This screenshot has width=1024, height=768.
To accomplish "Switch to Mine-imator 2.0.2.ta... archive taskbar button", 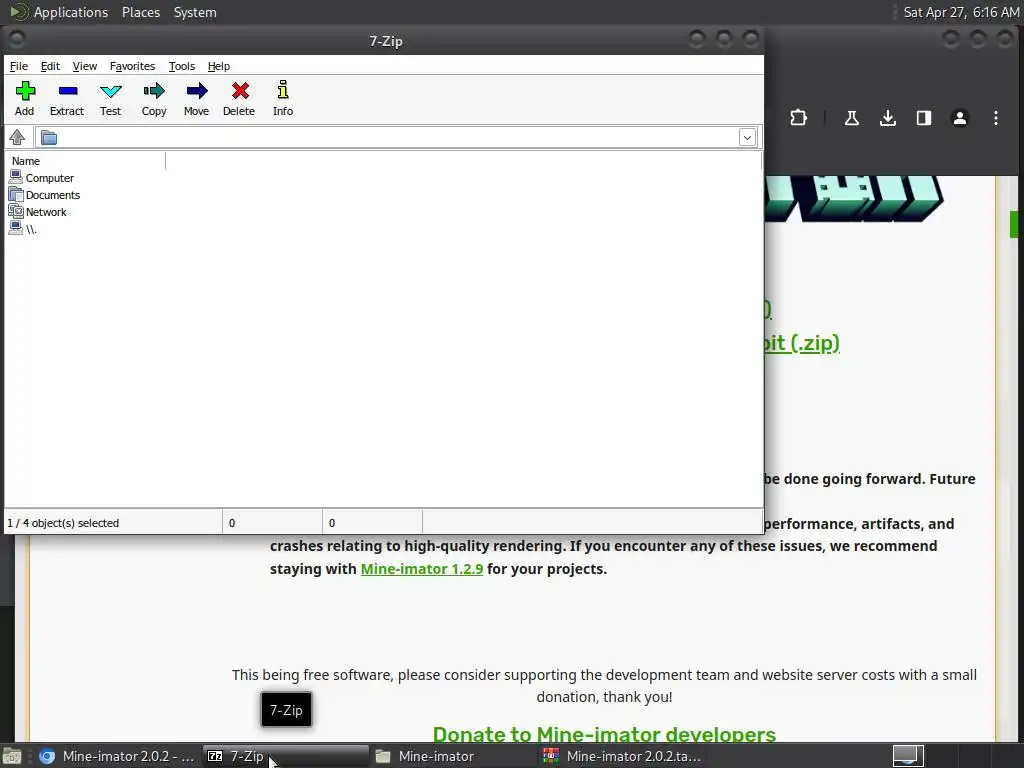I will pos(622,756).
